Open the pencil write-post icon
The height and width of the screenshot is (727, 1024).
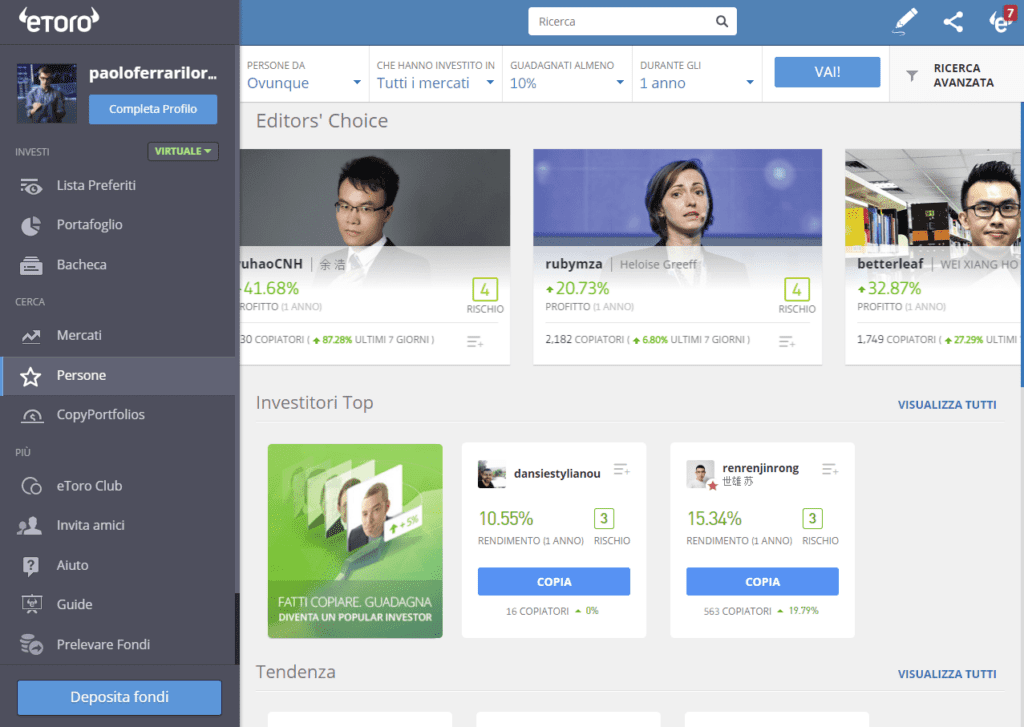pyautogui.click(x=905, y=22)
